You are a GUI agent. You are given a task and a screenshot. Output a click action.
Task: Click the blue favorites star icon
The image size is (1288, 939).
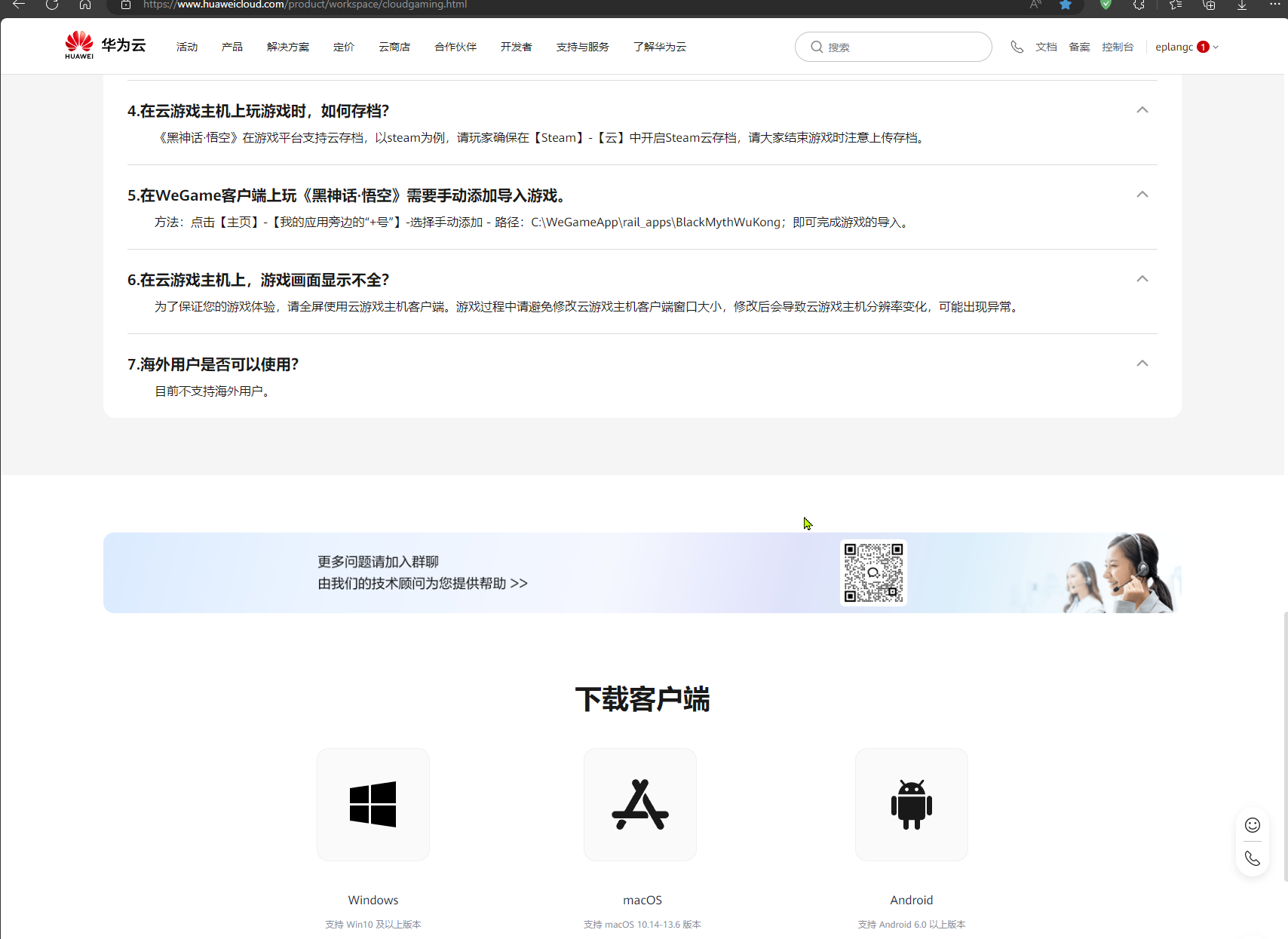tap(1066, 5)
